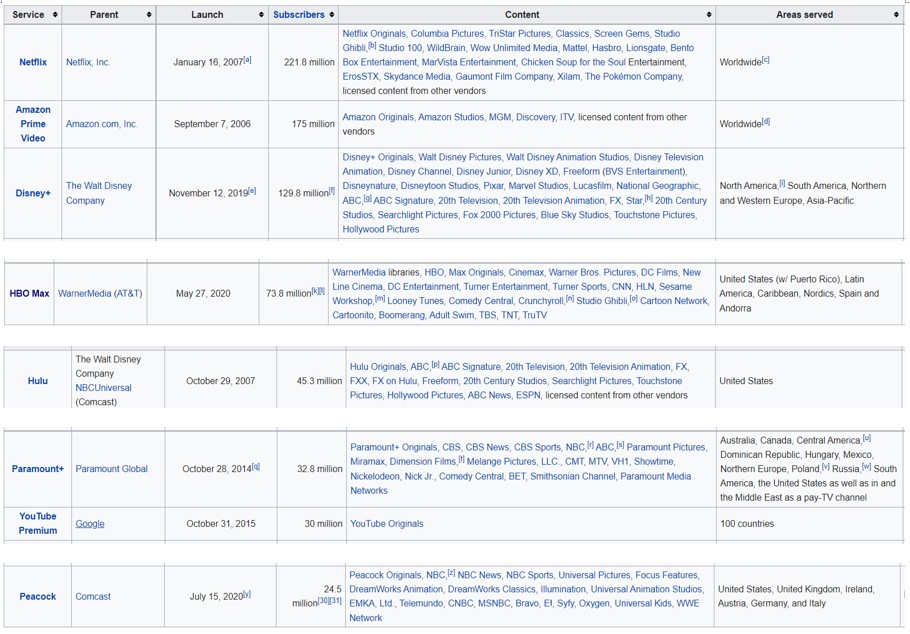
Task: Sort table by Parent column arrows
Action: [149, 15]
